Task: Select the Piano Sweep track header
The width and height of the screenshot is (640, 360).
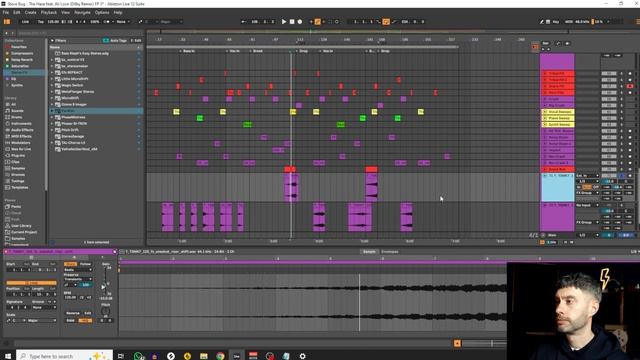Action: click(559, 118)
